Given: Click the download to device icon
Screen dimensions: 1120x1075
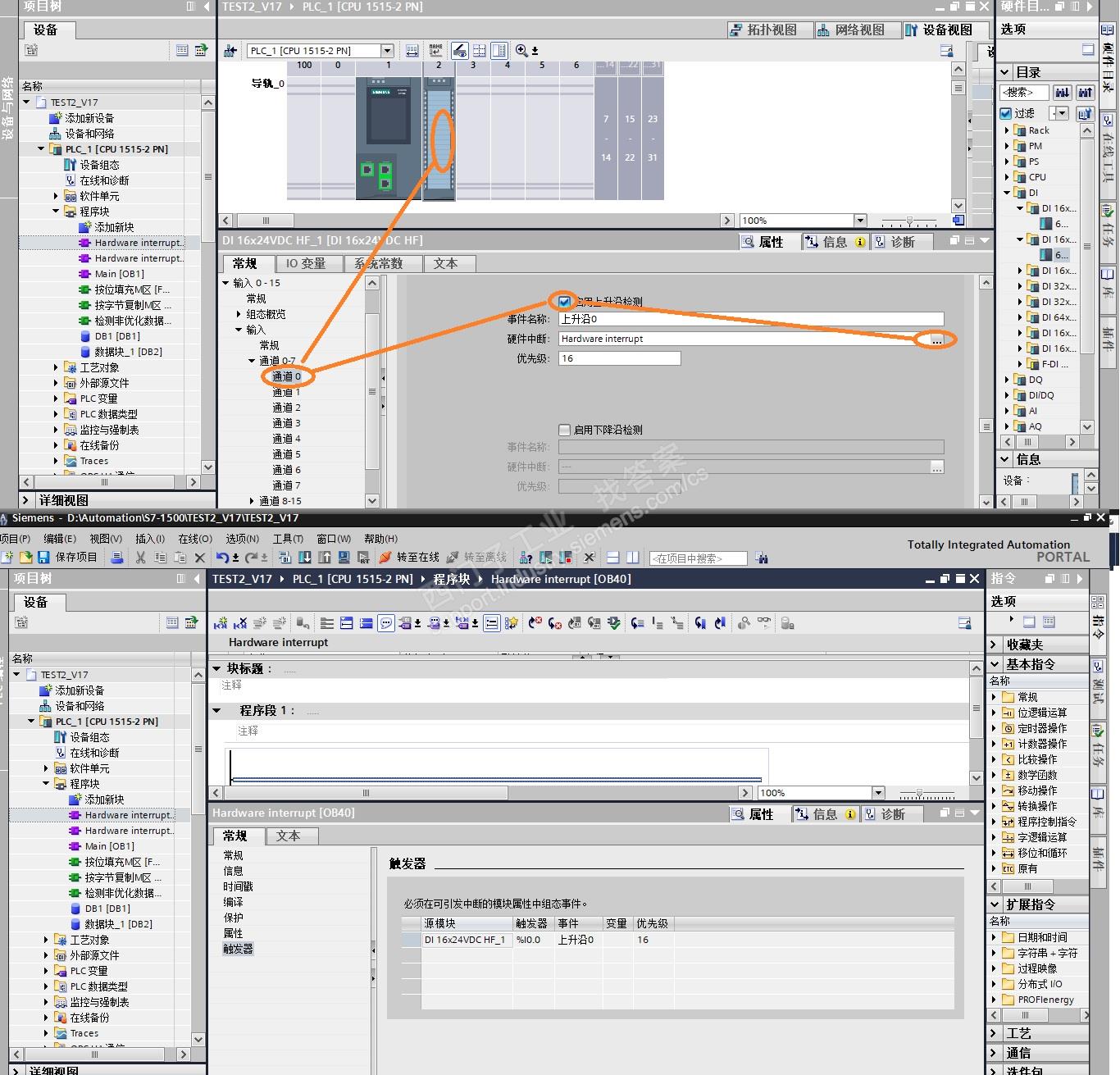Looking at the screenshot, I should tap(304, 558).
